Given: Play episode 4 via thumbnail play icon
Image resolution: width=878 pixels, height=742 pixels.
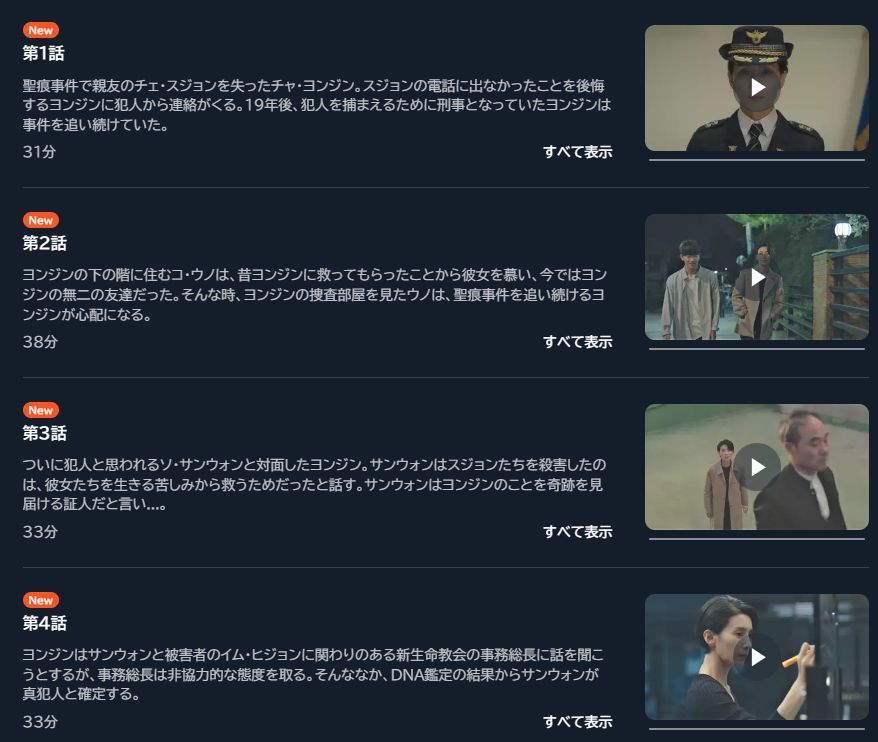Looking at the screenshot, I should click(757, 657).
